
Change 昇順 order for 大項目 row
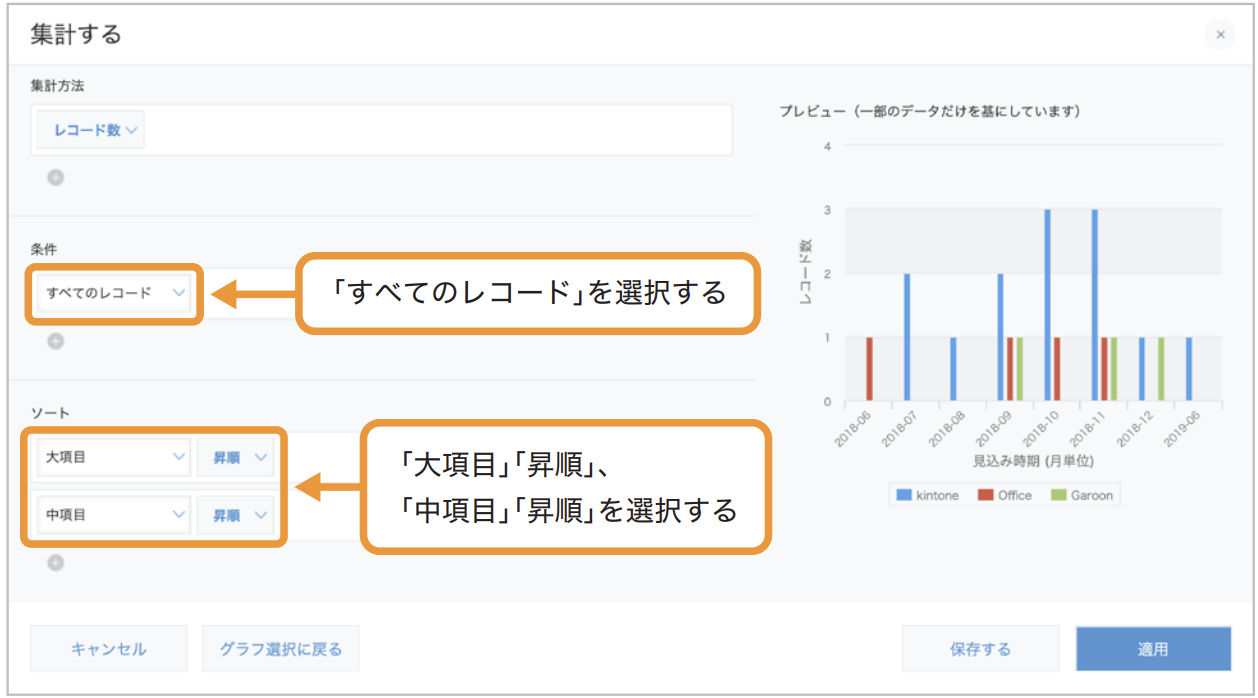[236, 457]
